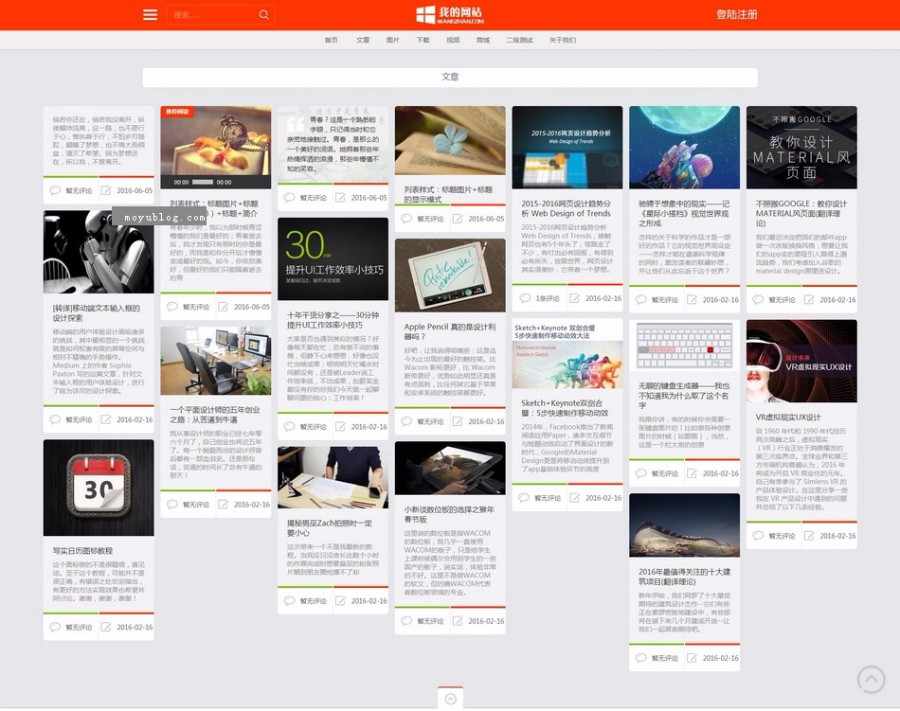The image size is (900, 711).
Task: Focus the header search input field
Action: tap(212, 14)
